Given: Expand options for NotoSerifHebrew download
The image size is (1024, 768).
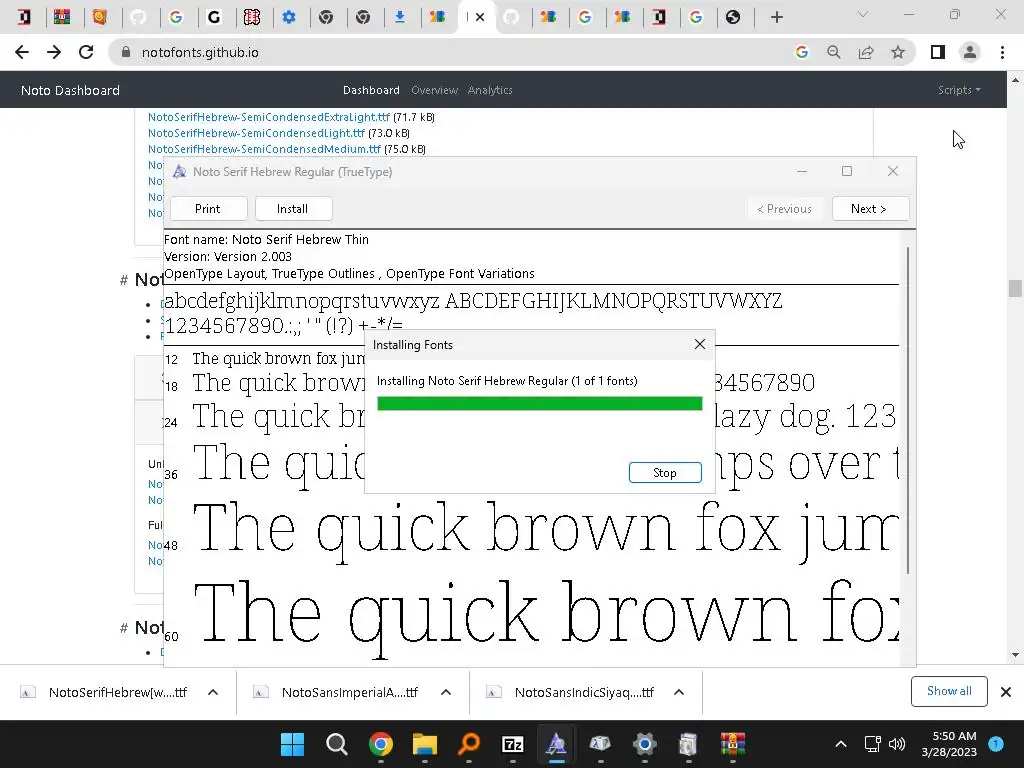Looking at the screenshot, I should point(213,692).
